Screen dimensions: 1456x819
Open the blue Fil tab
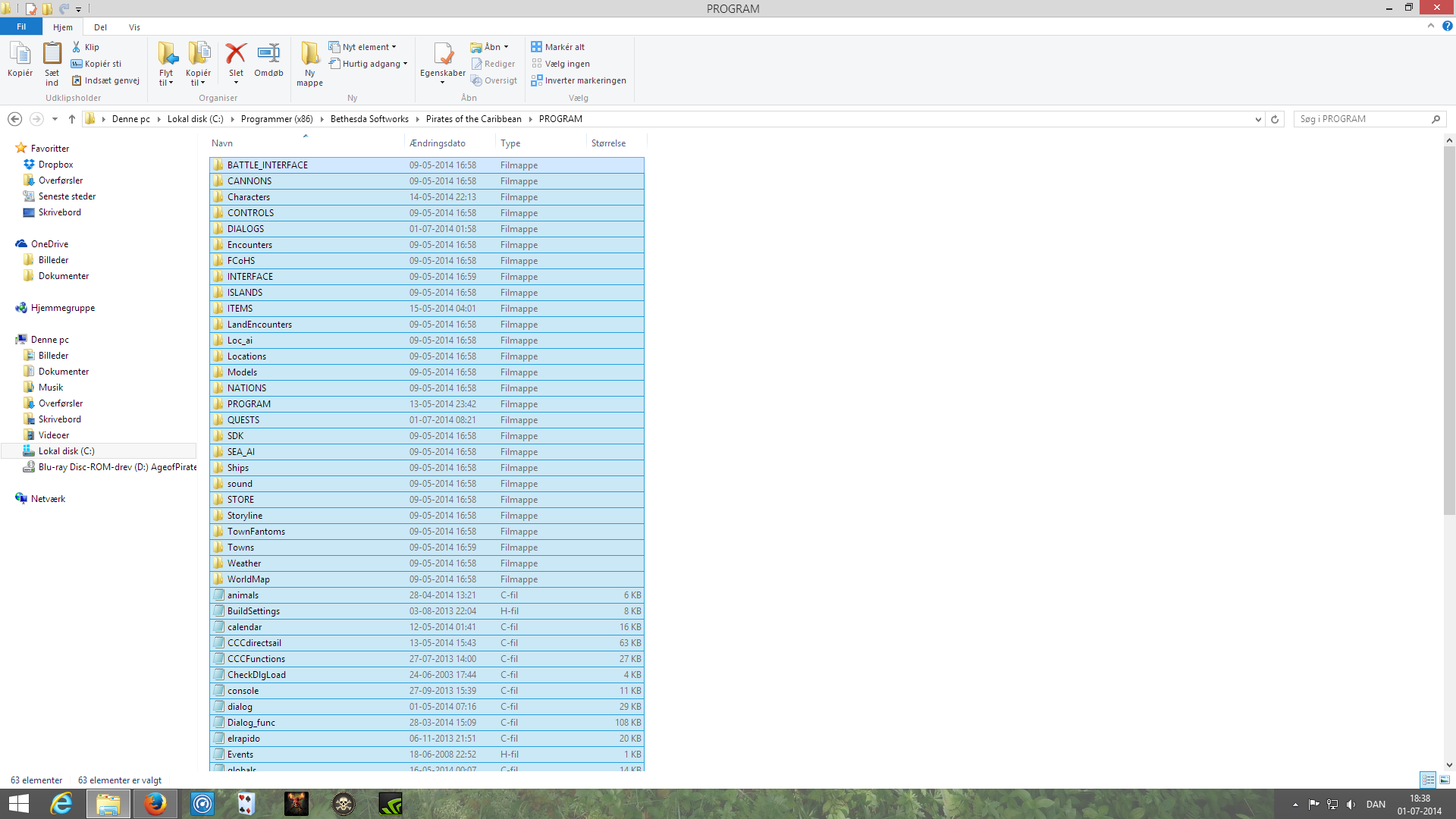(x=21, y=27)
